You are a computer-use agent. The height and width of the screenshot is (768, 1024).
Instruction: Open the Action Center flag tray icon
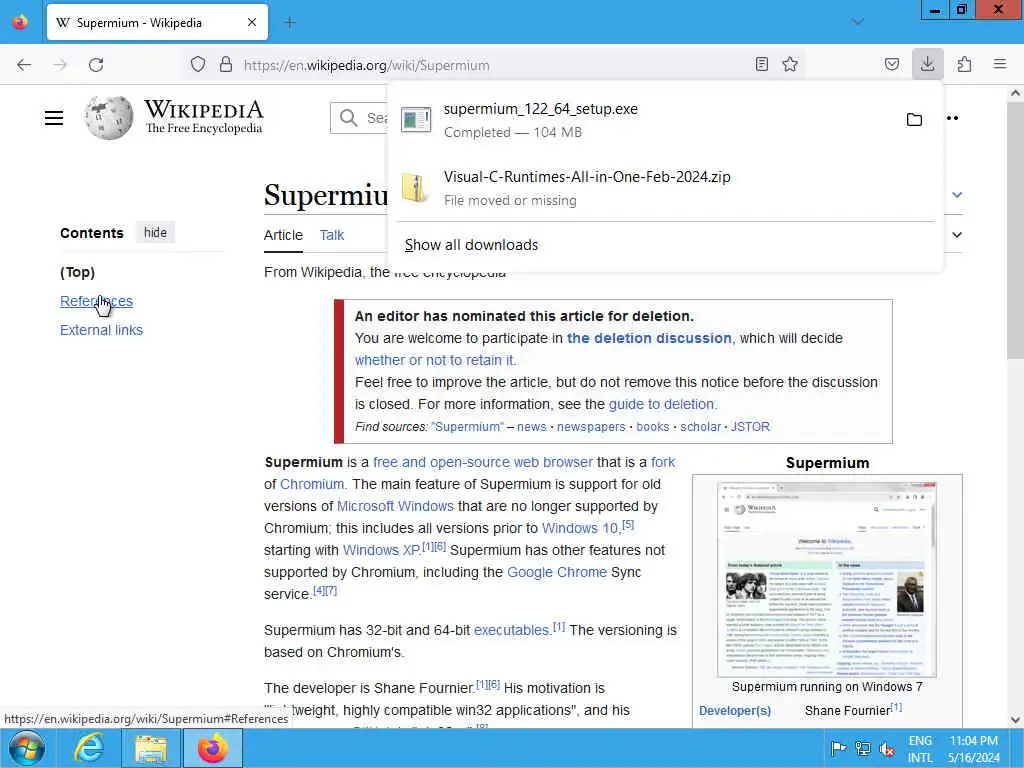[x=838, y=748]
